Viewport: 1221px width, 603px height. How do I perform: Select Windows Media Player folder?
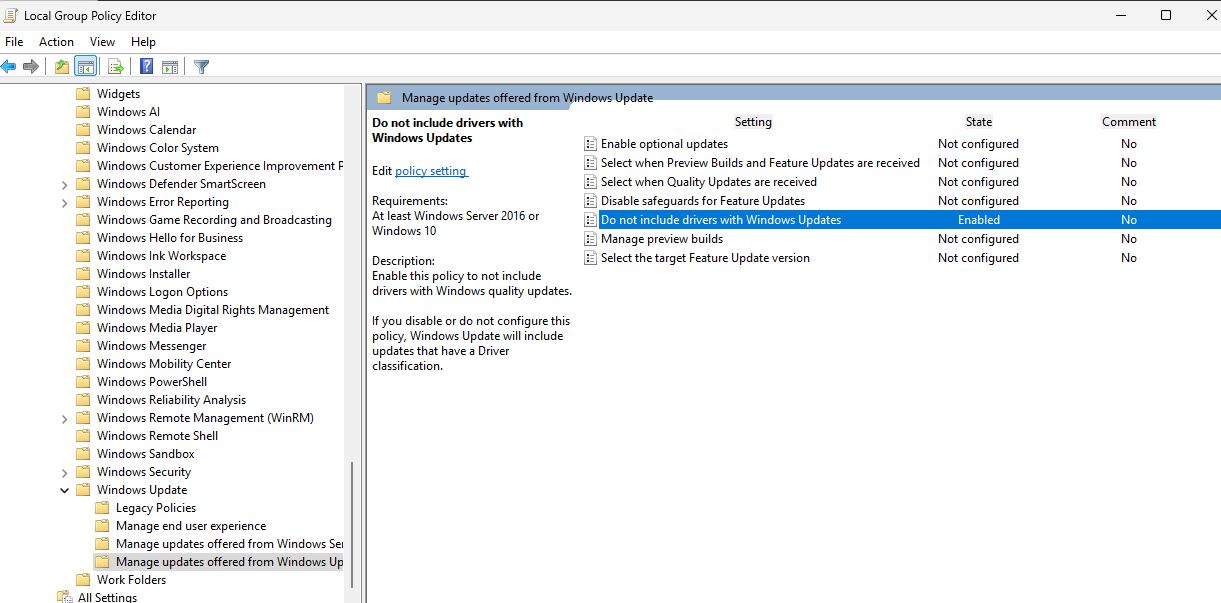click(x=157, y=328)
